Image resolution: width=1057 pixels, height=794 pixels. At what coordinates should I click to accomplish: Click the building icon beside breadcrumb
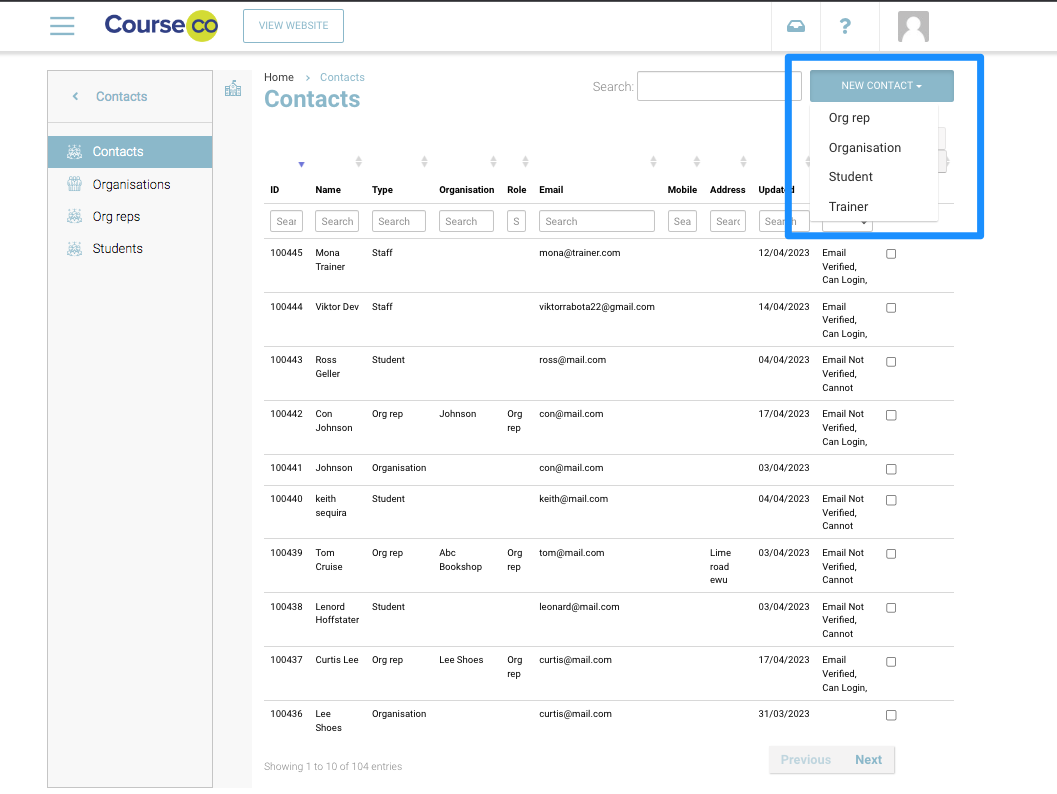click(233, 89)
